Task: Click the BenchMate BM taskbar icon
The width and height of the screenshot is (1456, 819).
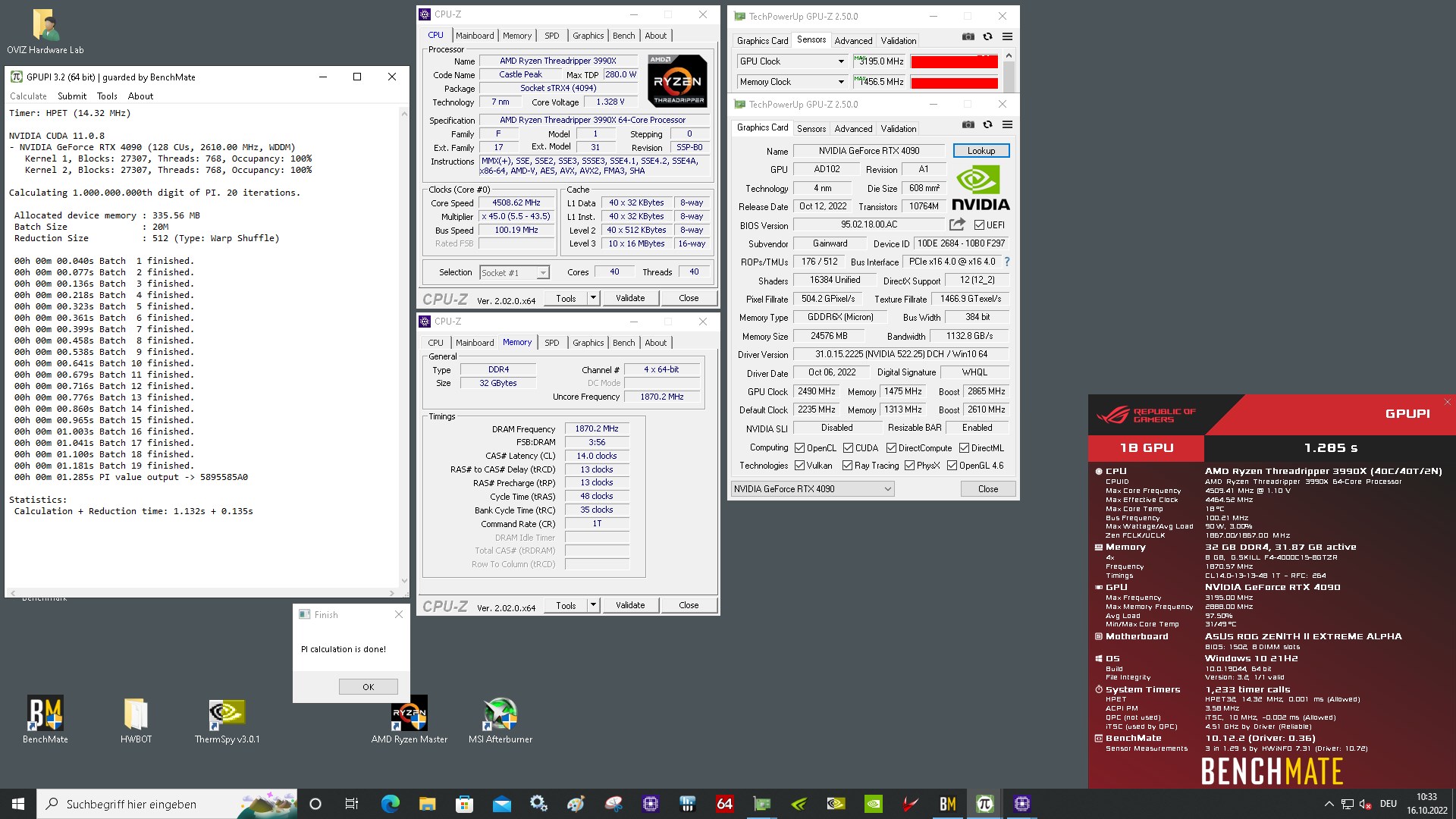Action: click(x=947, y=804)
